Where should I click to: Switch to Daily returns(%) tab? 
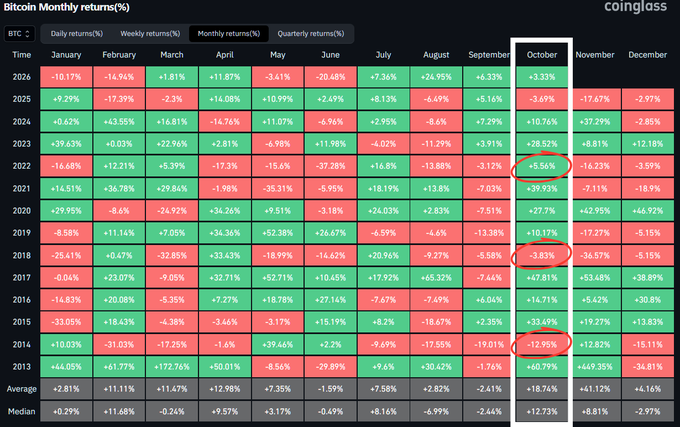click(x=76, y=34)
